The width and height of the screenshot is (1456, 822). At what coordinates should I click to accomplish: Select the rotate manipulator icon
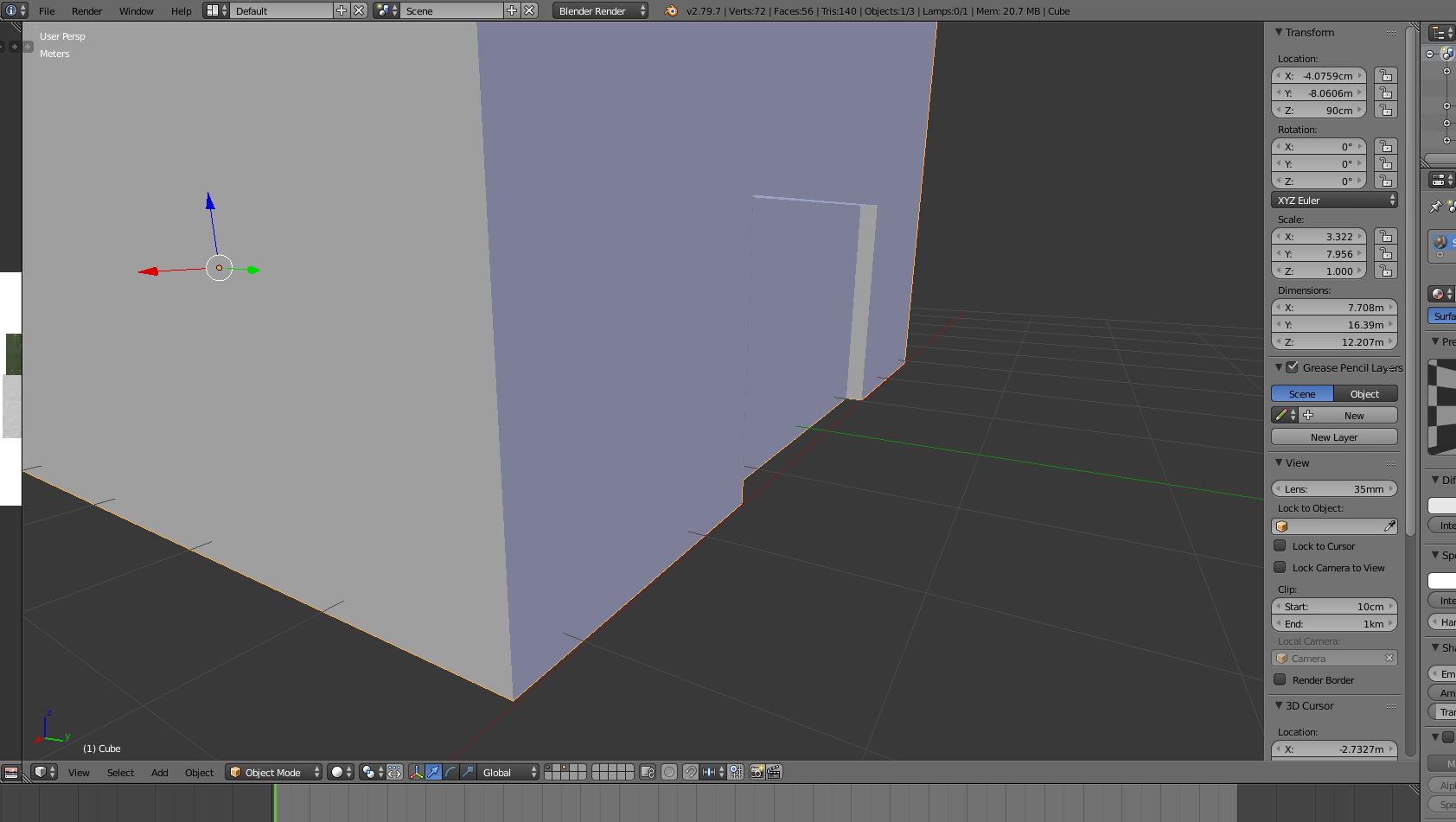[x=450, y=772]
